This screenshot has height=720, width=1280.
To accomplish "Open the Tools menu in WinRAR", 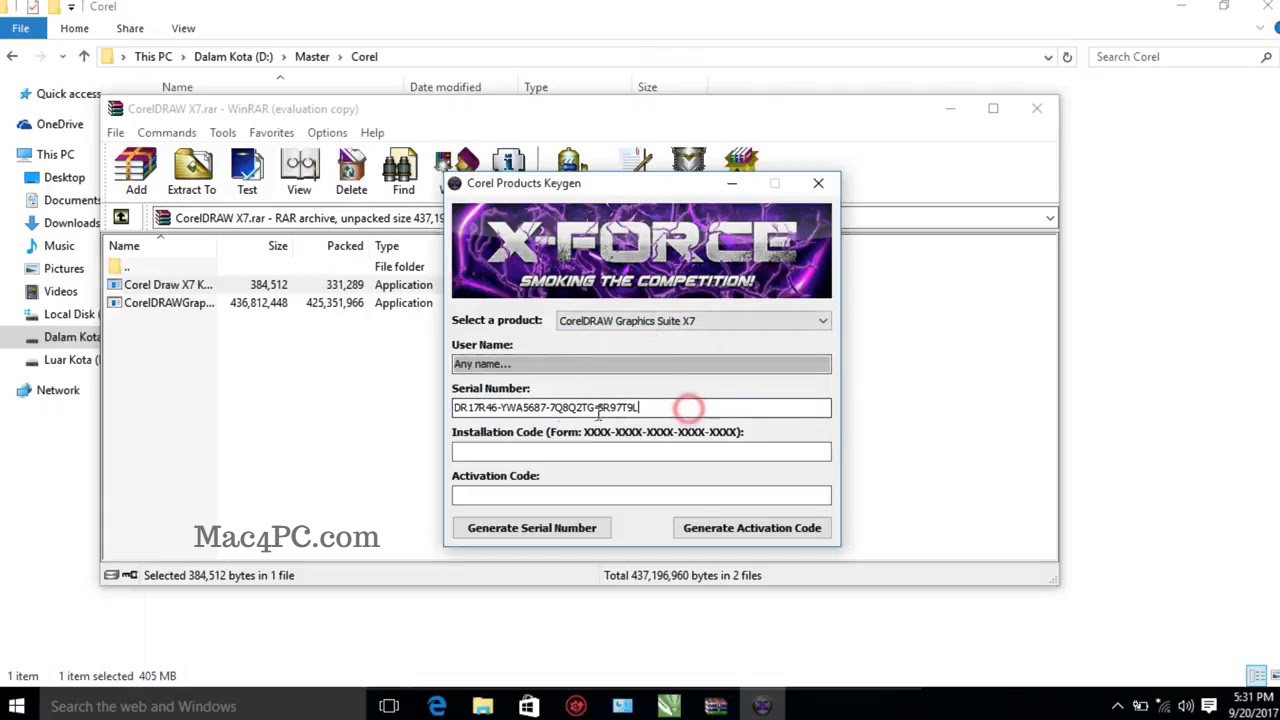I will (x=223, y=132).
